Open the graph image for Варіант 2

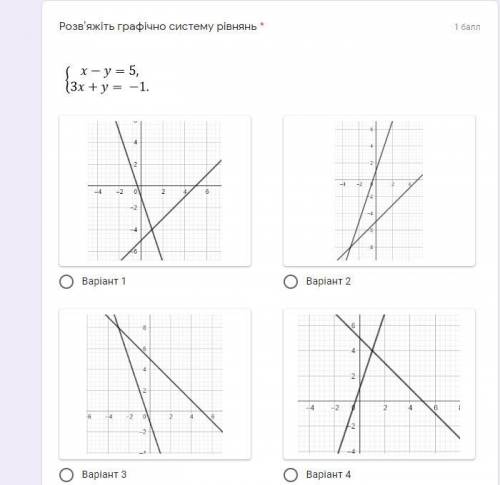pos(379,191)
